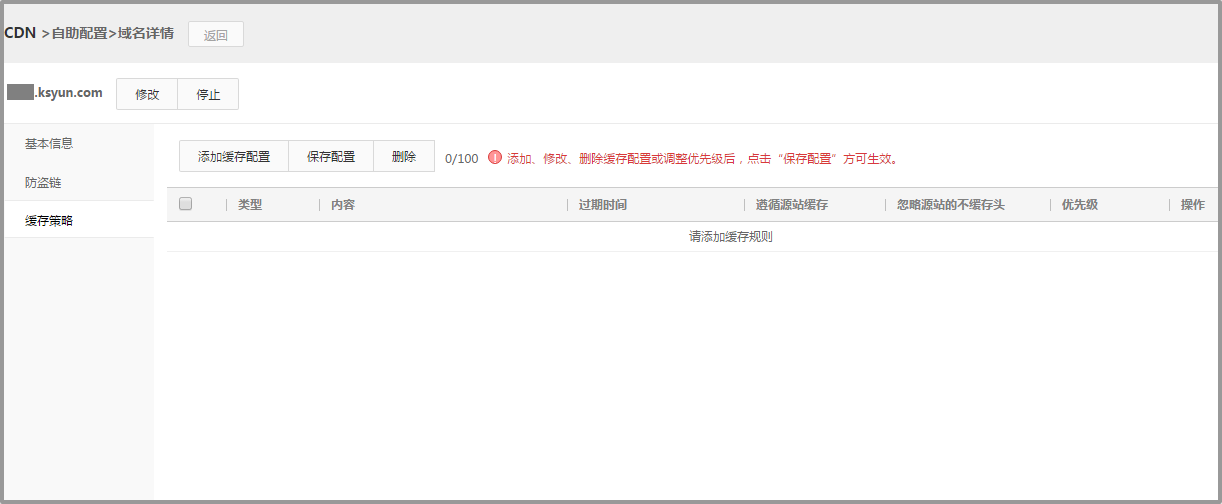
Task: Click 添加缓存配置 to add cache rule
Action: (234, 157)
